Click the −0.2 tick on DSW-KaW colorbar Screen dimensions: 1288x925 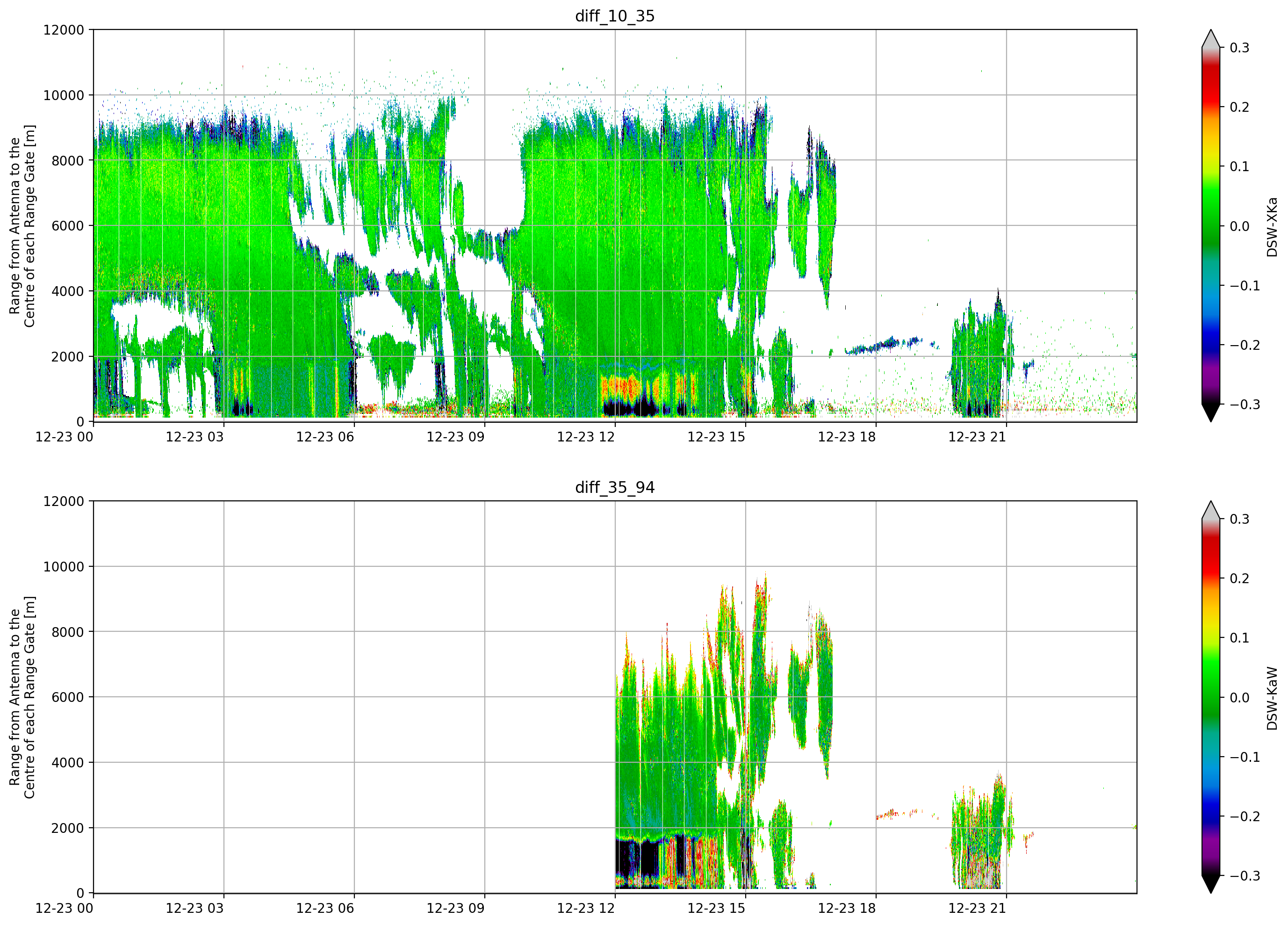pyautogui.click(x=1245, y=817)
